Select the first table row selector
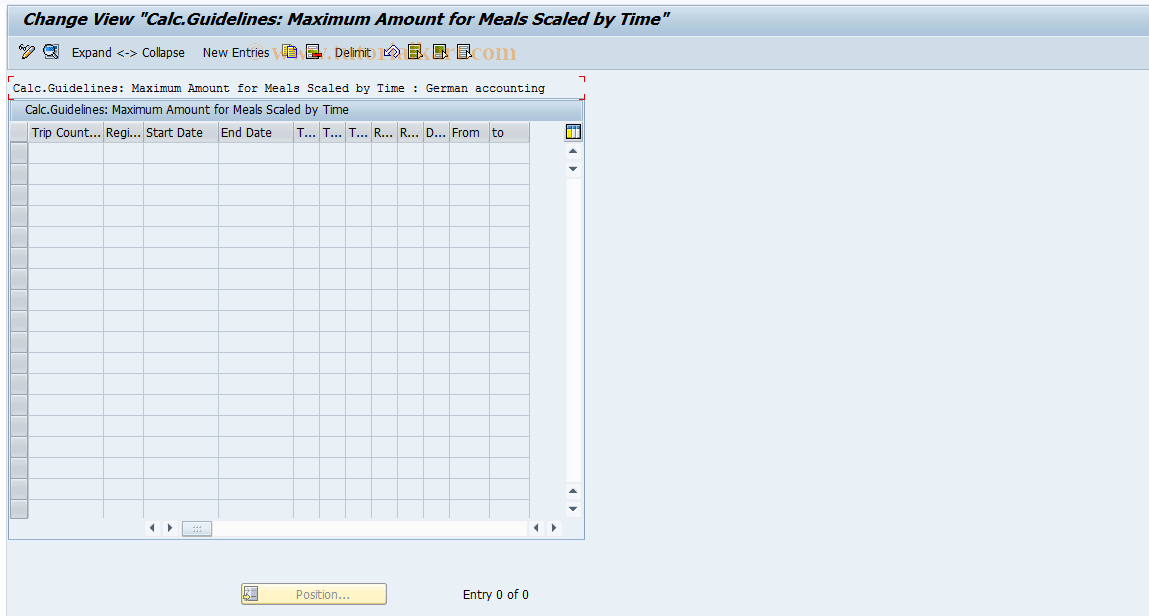 tap(19, 152)
